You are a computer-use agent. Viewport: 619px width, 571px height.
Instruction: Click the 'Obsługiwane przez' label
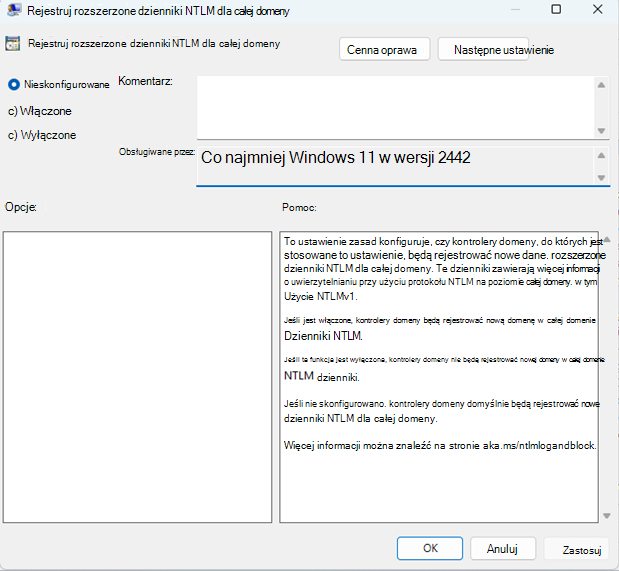(x=157, y=152)
